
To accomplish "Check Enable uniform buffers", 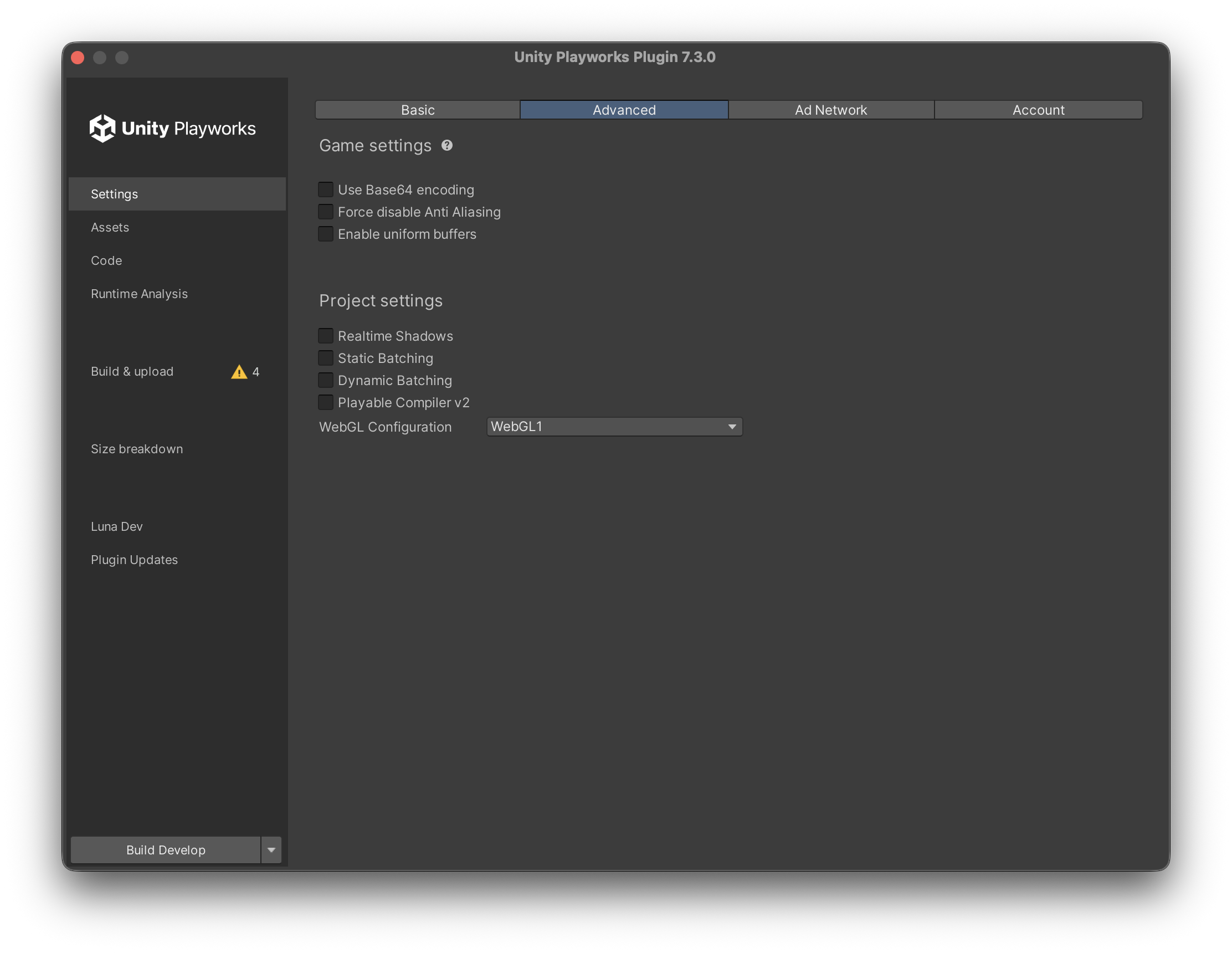I will (326, 234).
